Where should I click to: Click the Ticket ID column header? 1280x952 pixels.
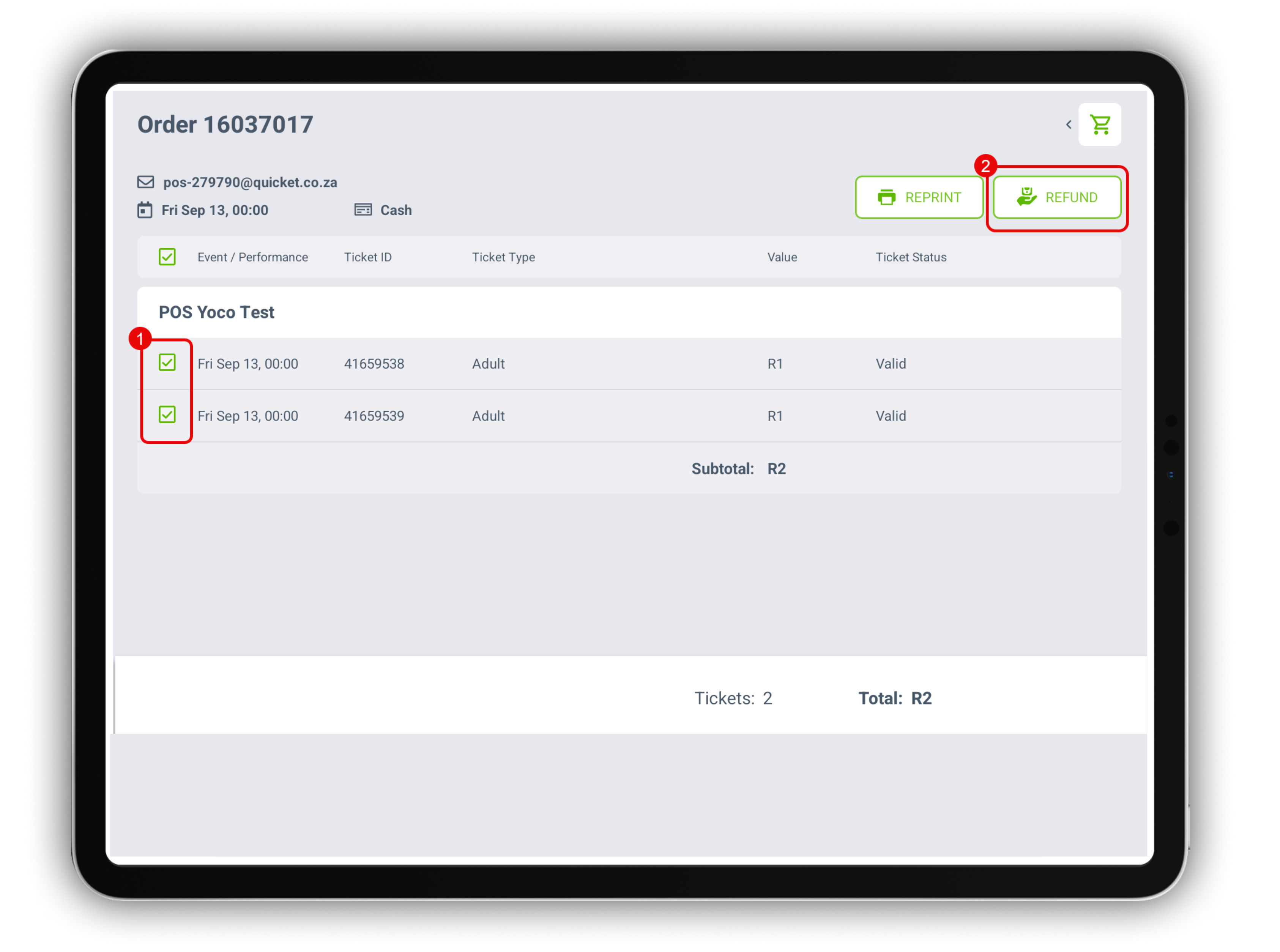368,258
